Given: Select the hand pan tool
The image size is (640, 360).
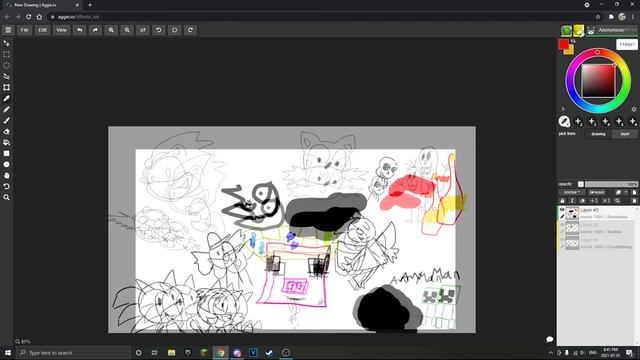Looking at the screenshot, I should (7, 176).
